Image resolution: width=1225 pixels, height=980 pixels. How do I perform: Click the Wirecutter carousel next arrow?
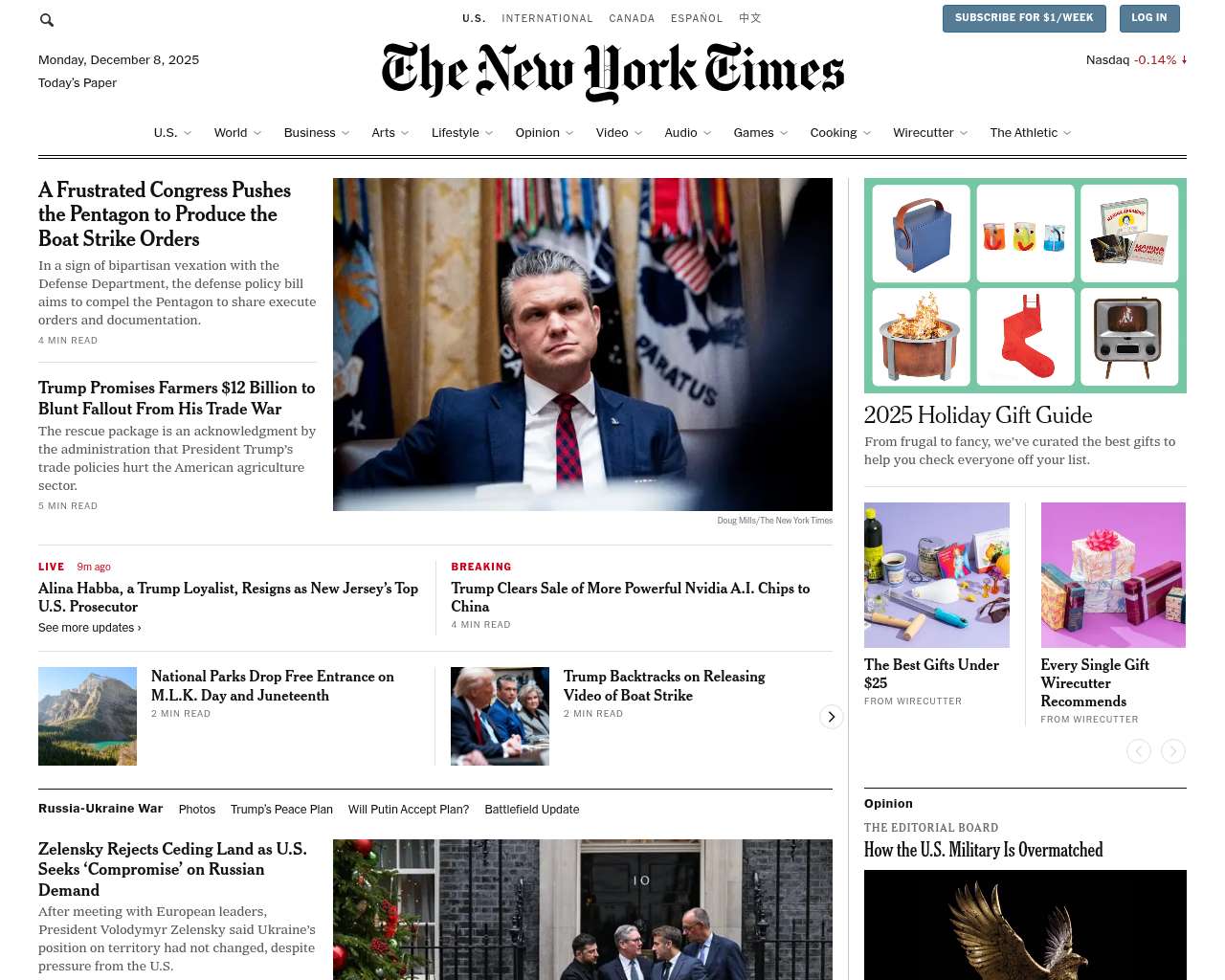[x=1173, y=751]
